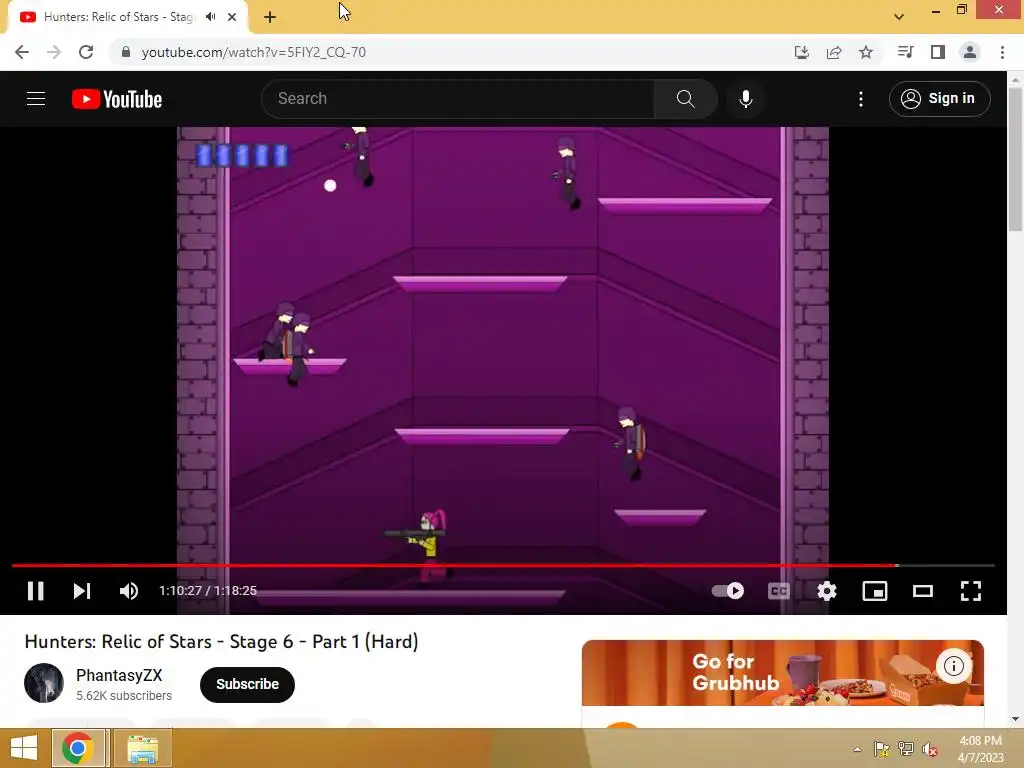
Task: Open Chrome profile avatar
Action: coord(970,52)
